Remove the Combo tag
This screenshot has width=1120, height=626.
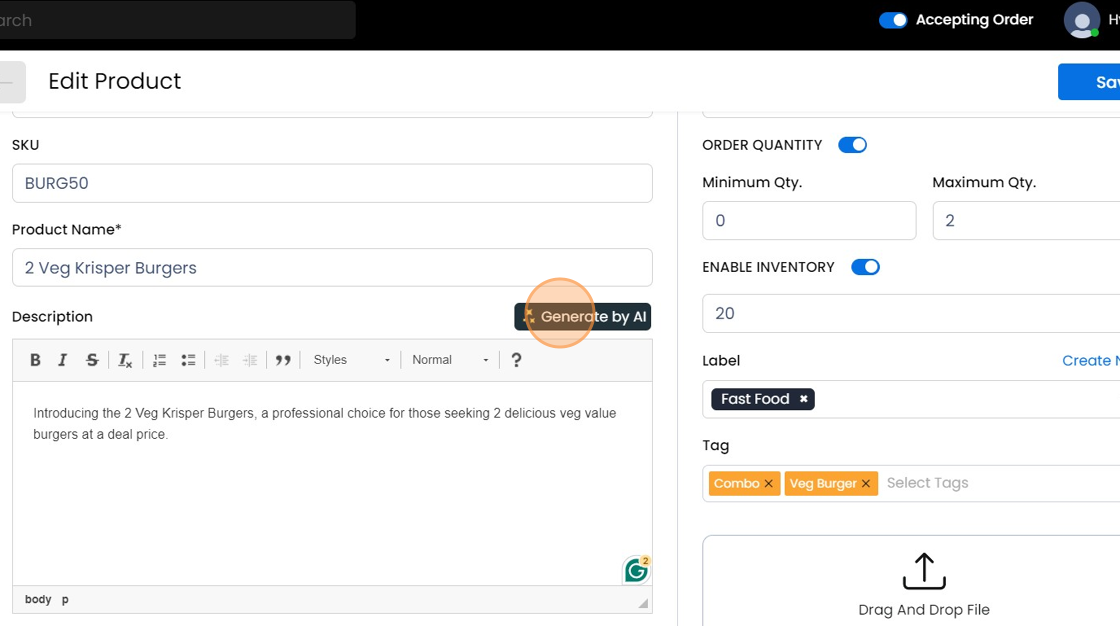coord(770,483)
